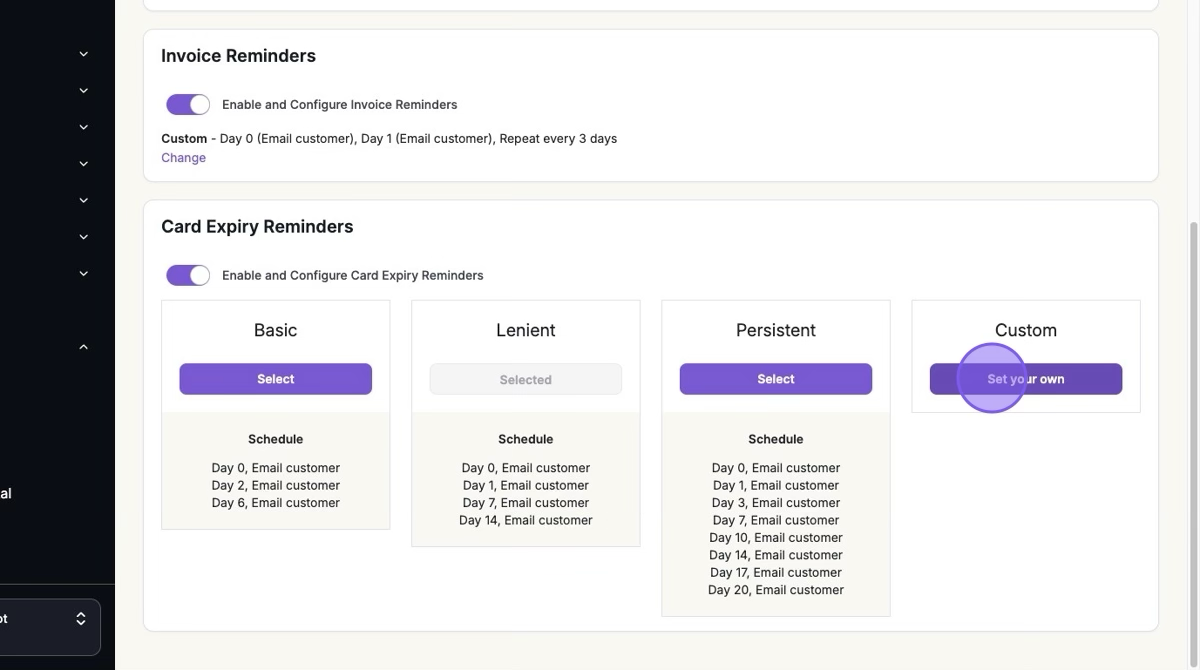Select the Basic reminder schedule
Screen dimensions: 1200x670
pyautogui.click(x=275, y=379)
